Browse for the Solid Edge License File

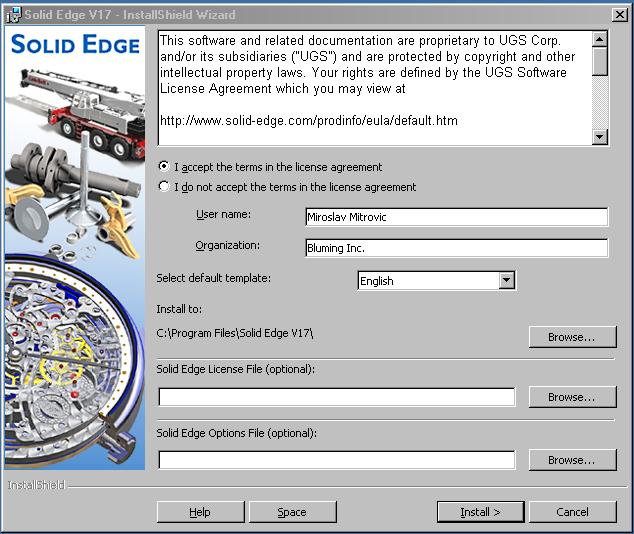pos(573,397)
